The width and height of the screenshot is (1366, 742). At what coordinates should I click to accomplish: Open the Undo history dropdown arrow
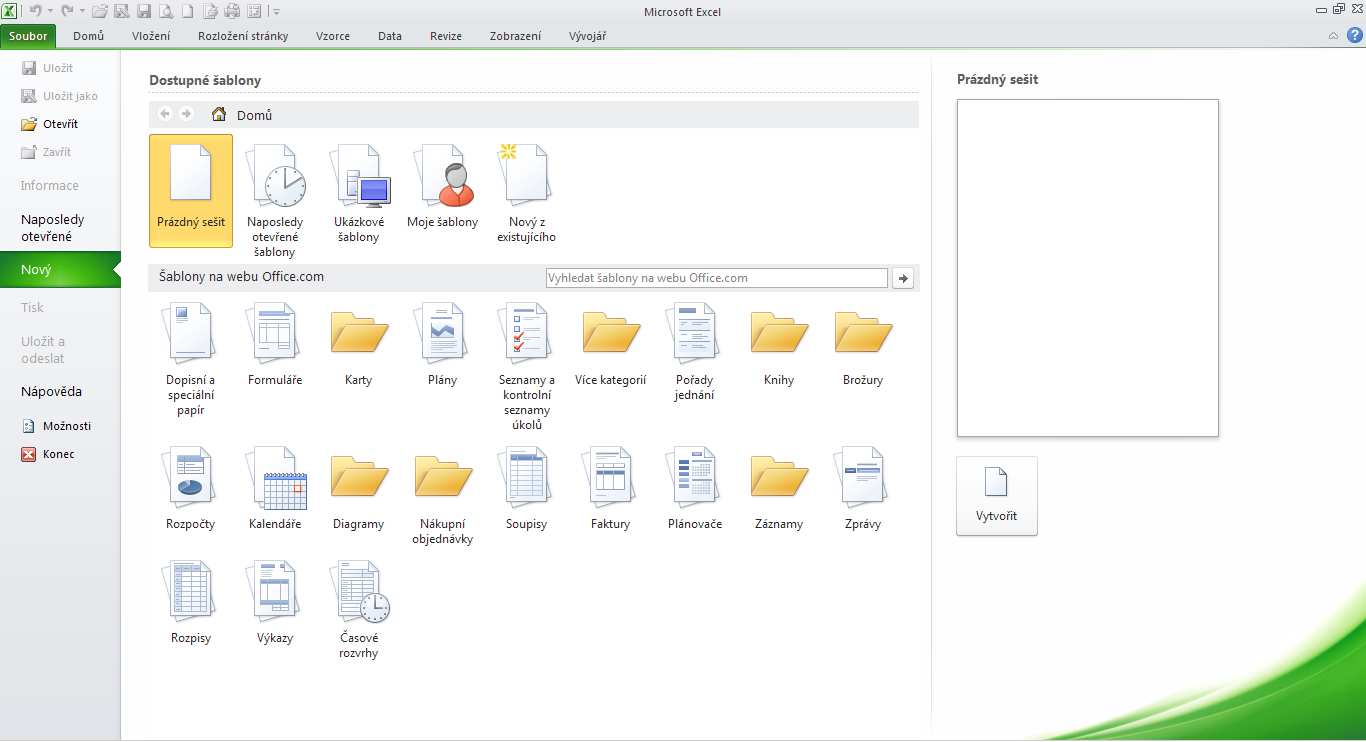(x=49, y=12)
